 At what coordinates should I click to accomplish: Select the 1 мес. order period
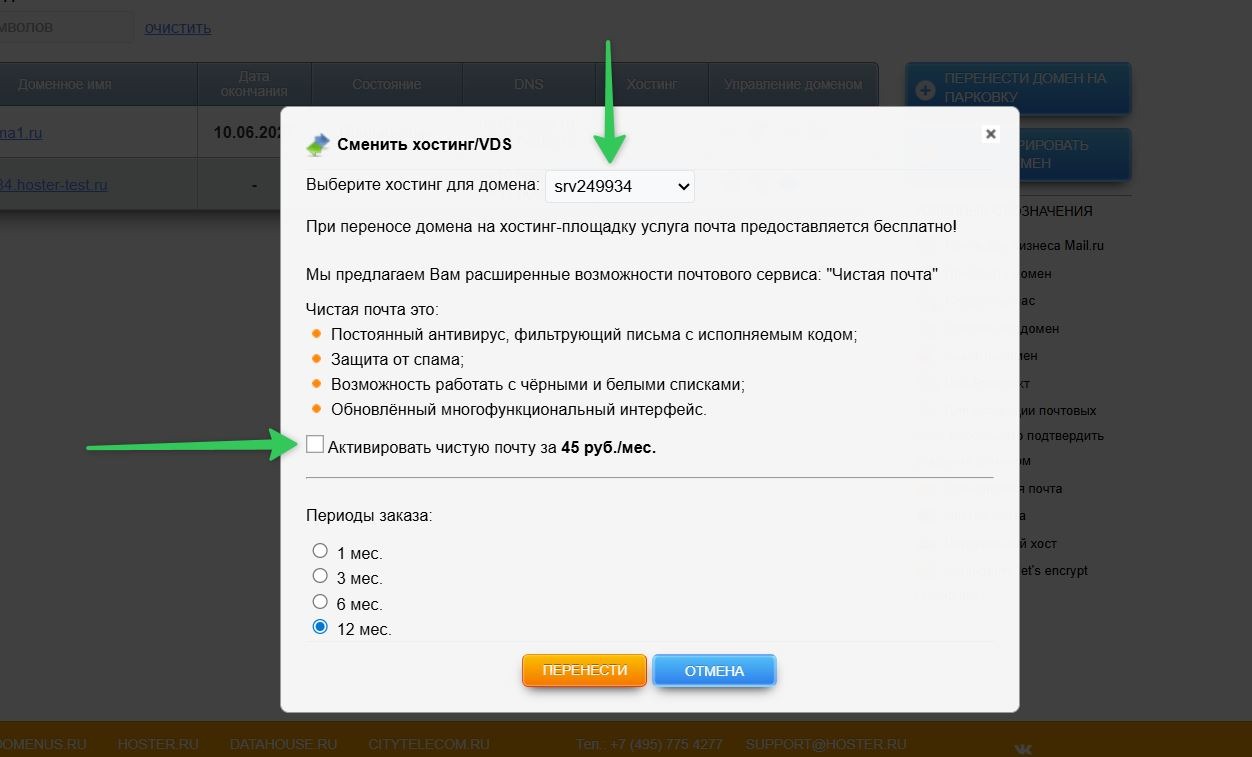coord(320,550)
